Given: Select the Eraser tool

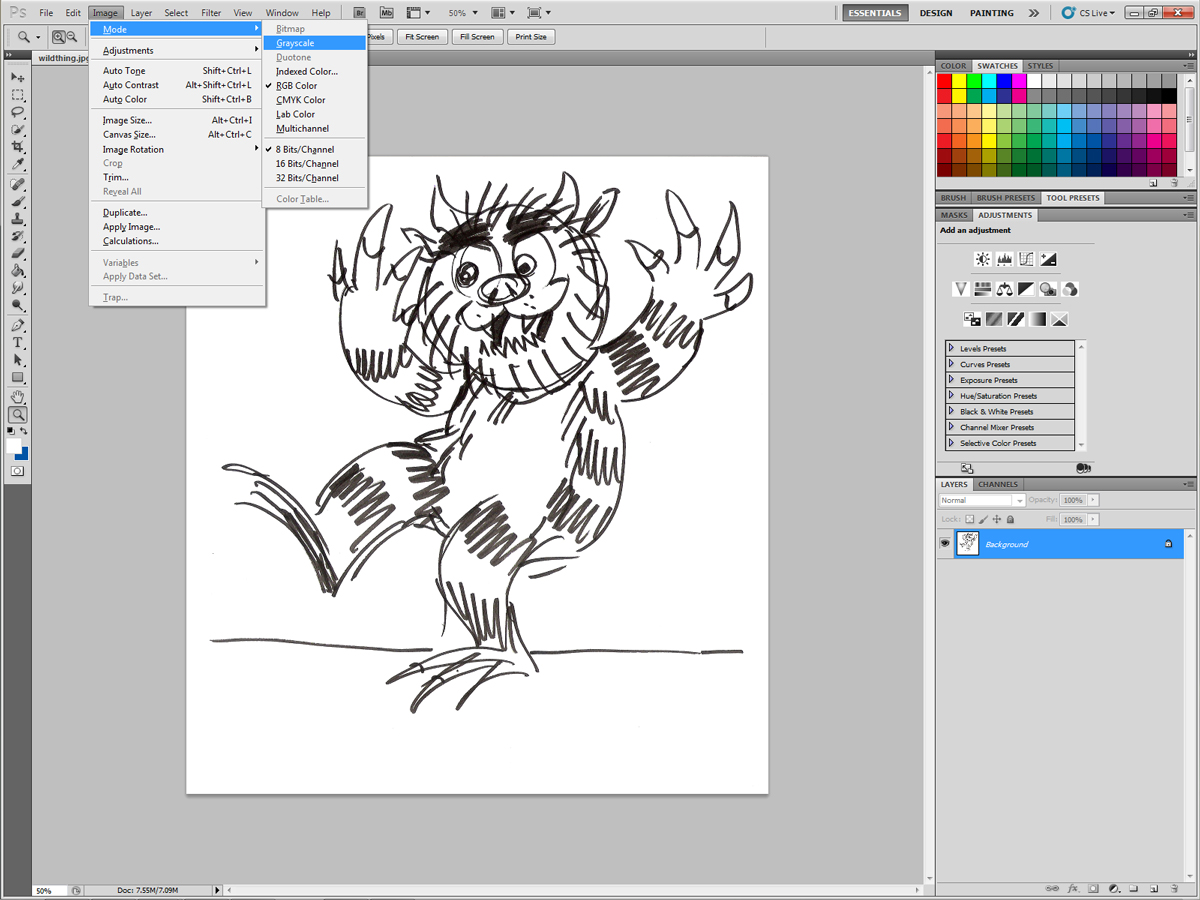Looking at the screenshot, I should tap(18, 253).
